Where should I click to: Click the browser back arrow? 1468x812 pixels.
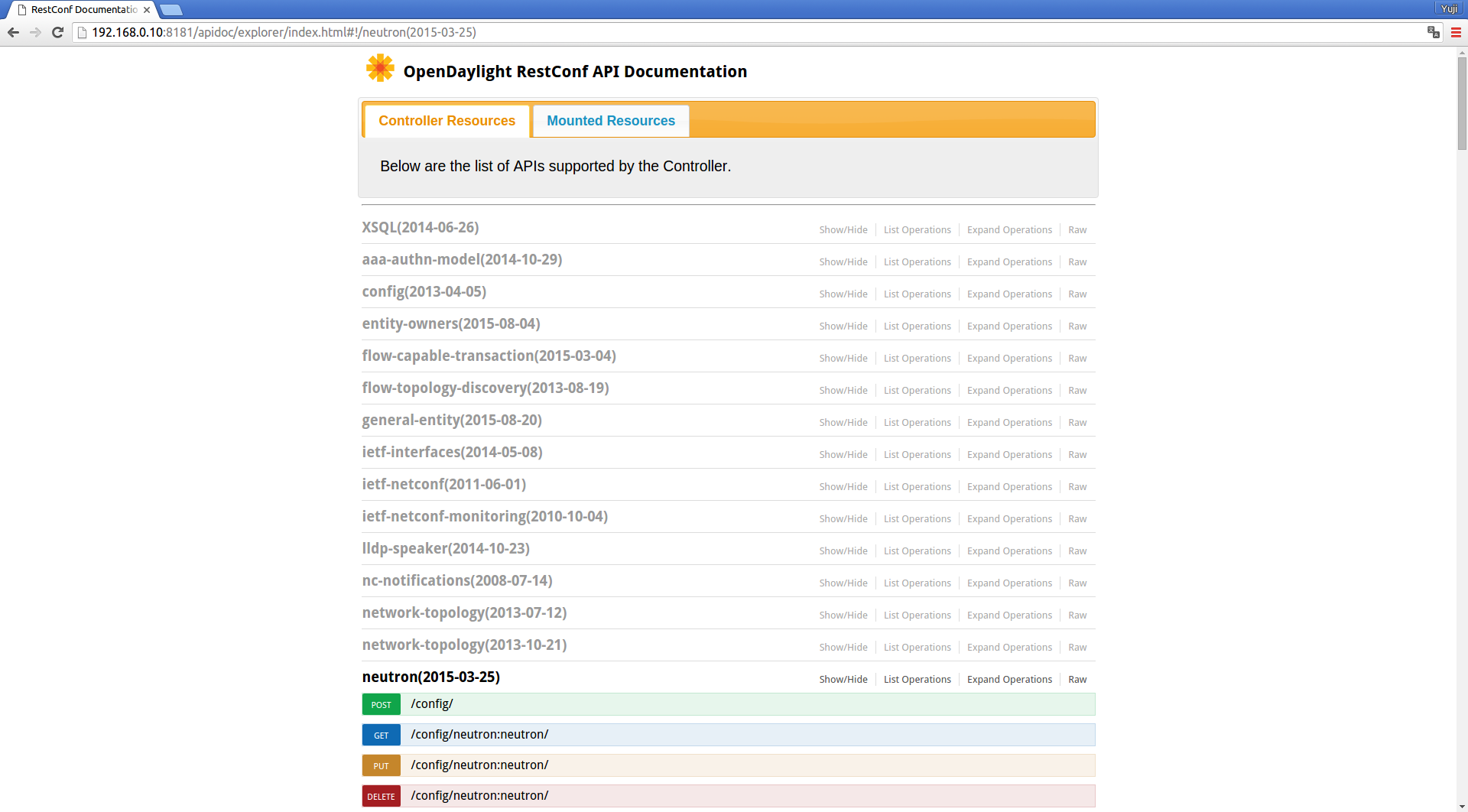coord(13,32)
